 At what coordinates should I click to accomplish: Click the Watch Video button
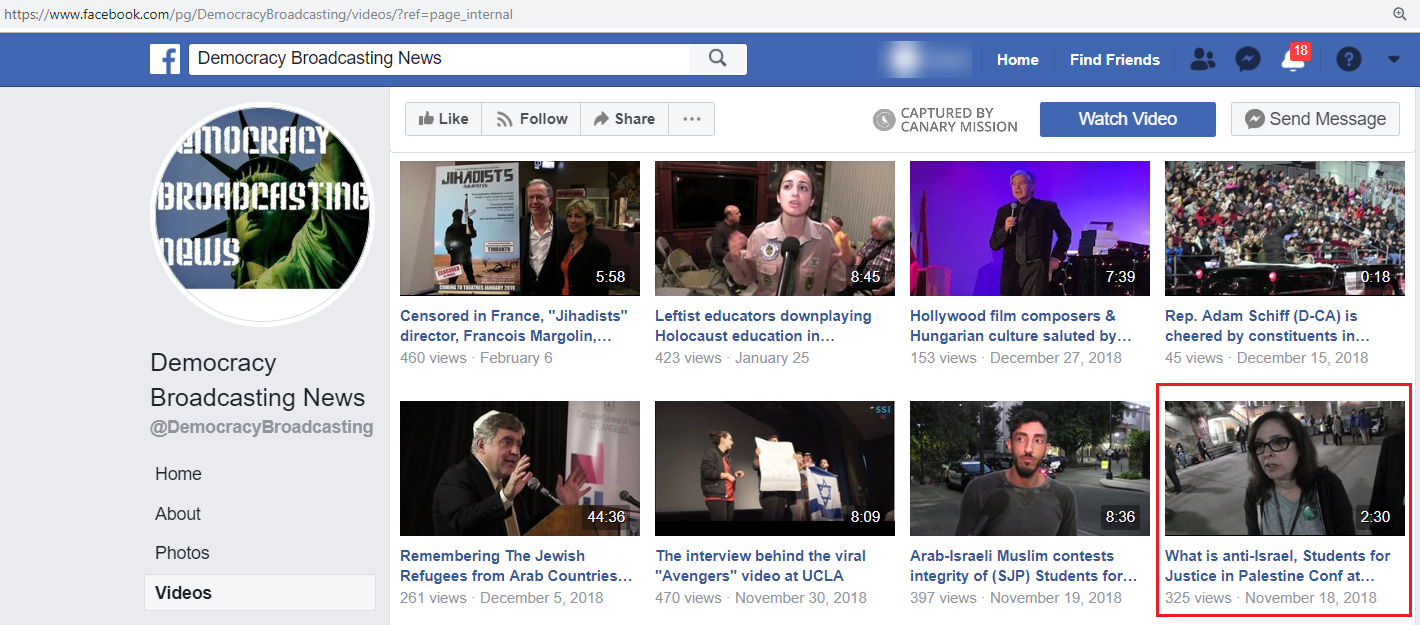coord(1128,119)
